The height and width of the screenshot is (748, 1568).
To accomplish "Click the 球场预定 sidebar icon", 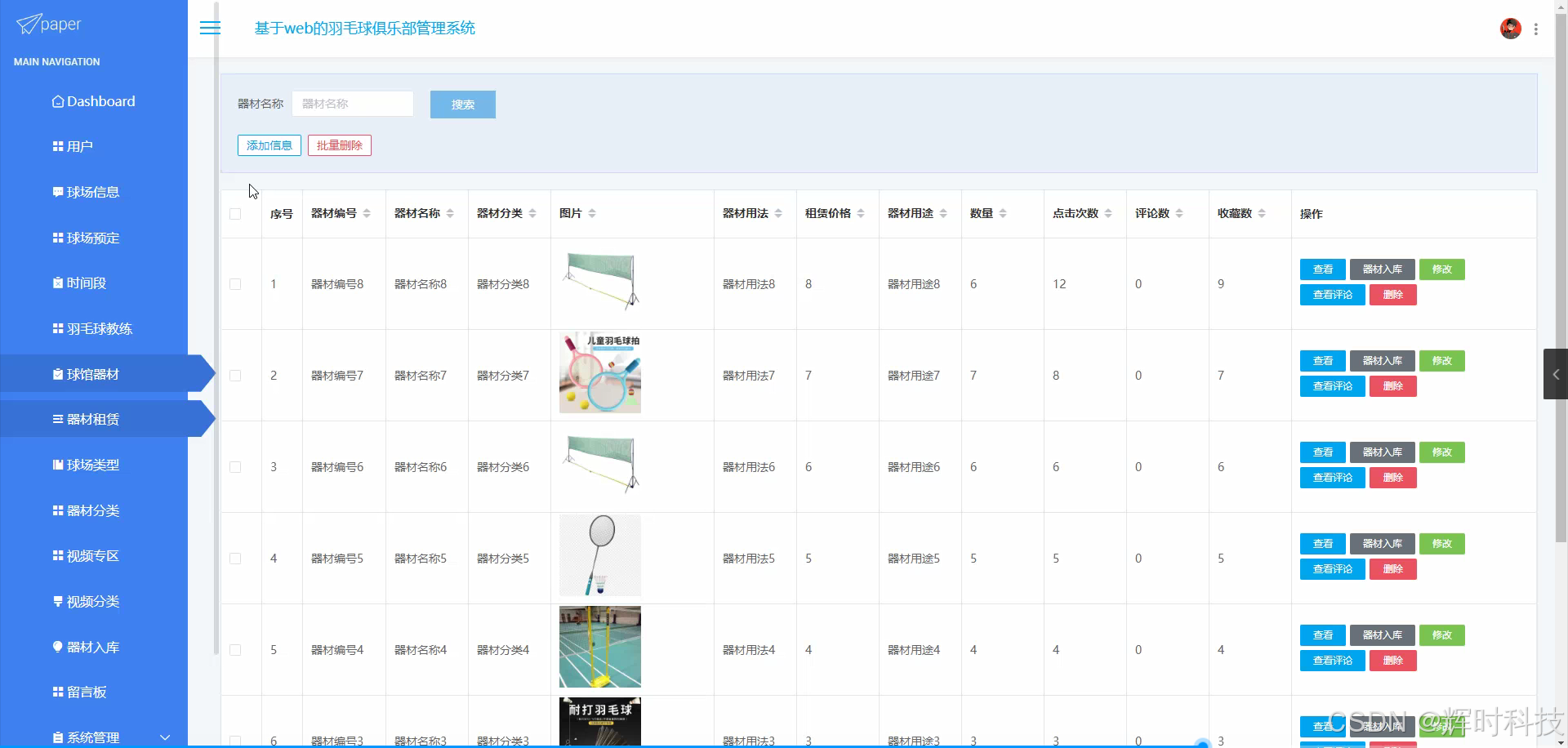I will [x=58, y=238].
